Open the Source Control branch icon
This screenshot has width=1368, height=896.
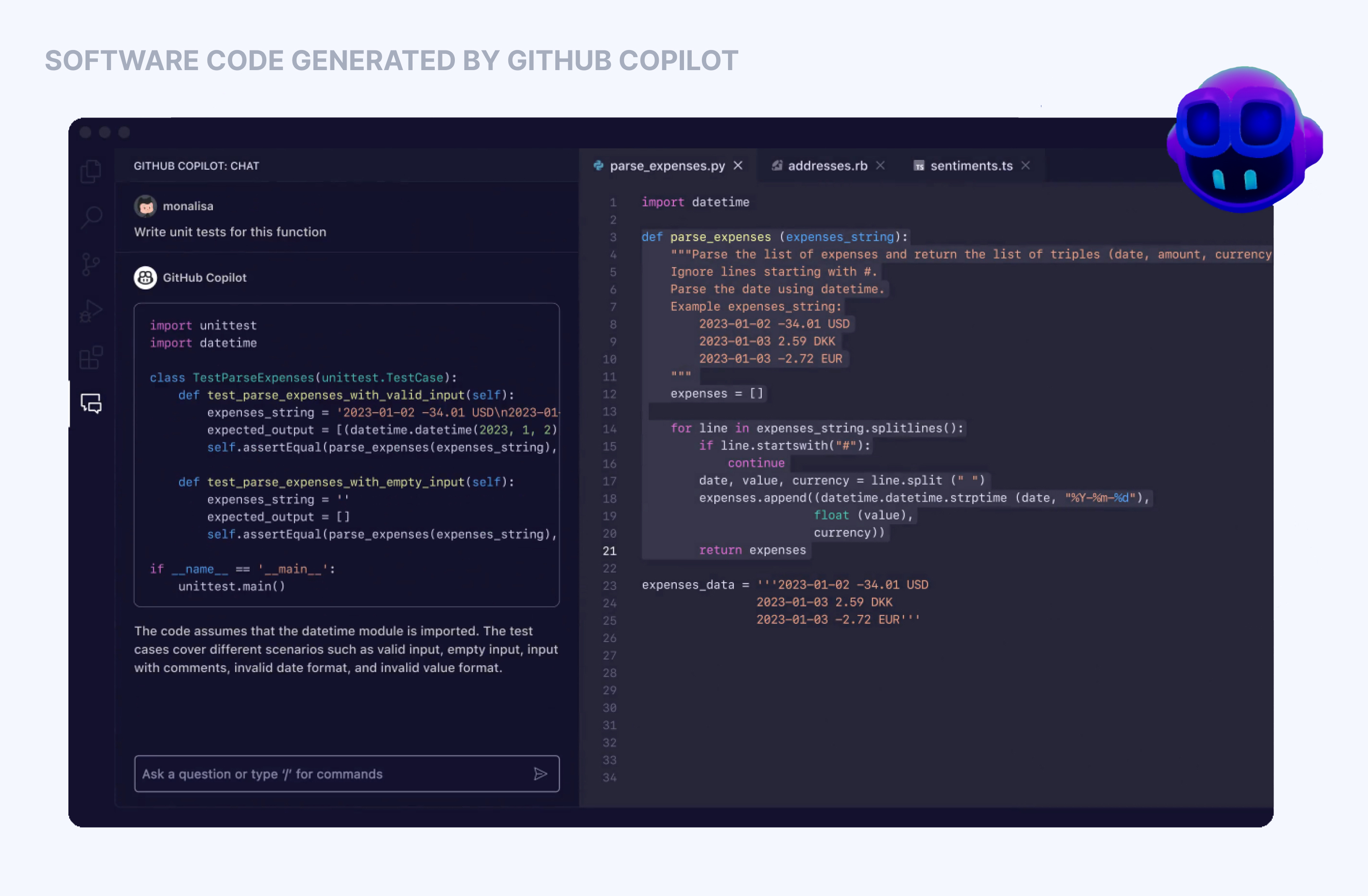click(90, 264)
